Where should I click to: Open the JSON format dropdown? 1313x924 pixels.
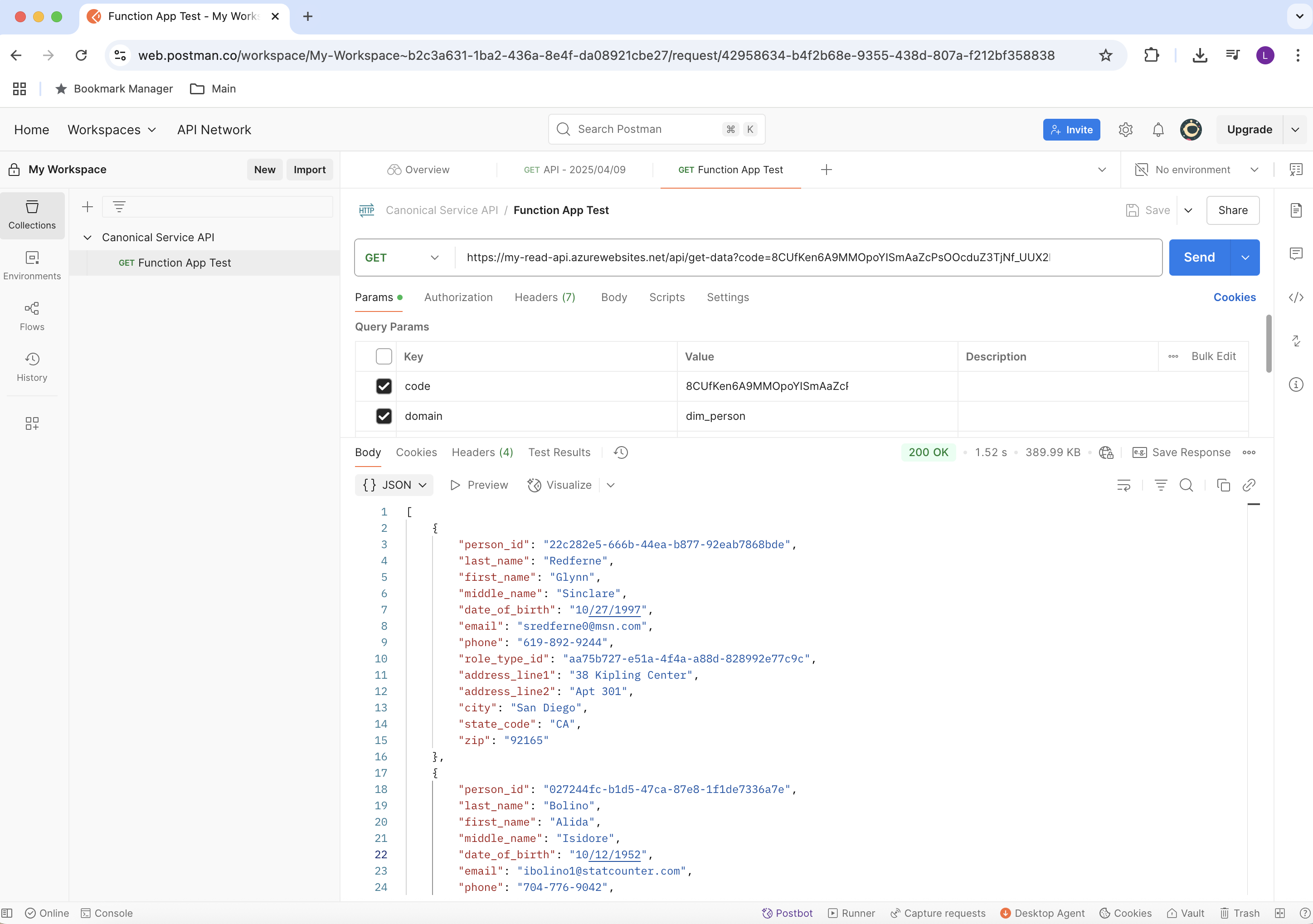394,486
